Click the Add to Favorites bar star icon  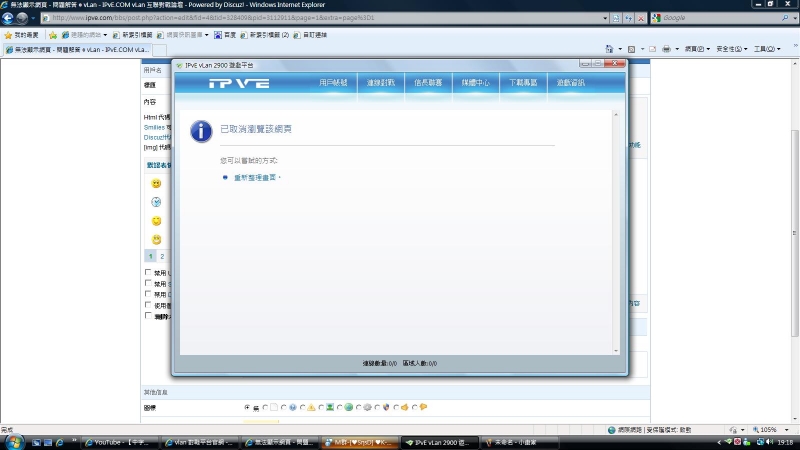pyautogui.click(x=53, y=35)
